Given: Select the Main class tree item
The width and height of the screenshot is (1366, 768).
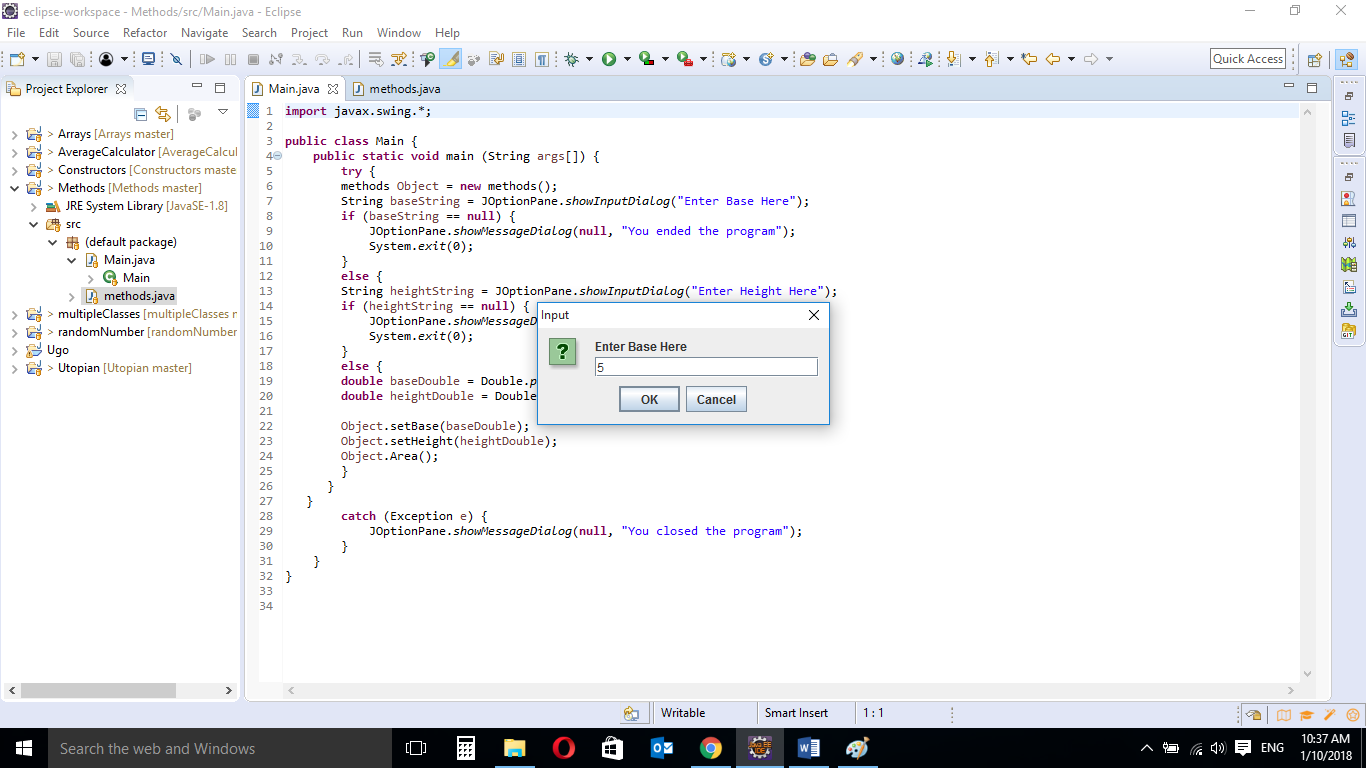Looking at the screenshot, I should click(127, 278).
